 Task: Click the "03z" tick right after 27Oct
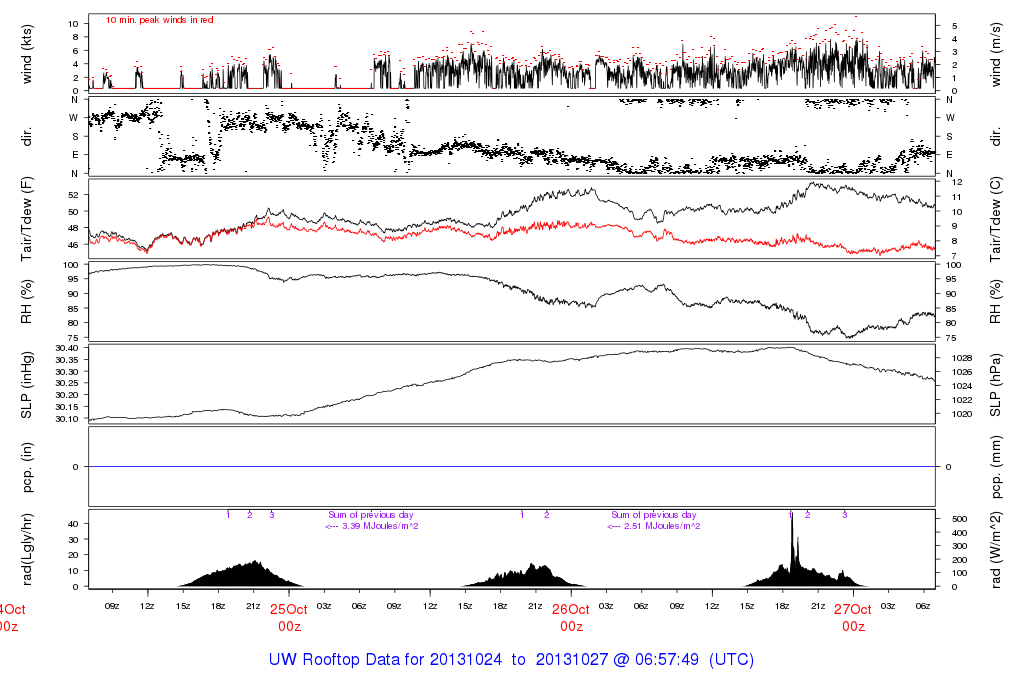point(888,606)
